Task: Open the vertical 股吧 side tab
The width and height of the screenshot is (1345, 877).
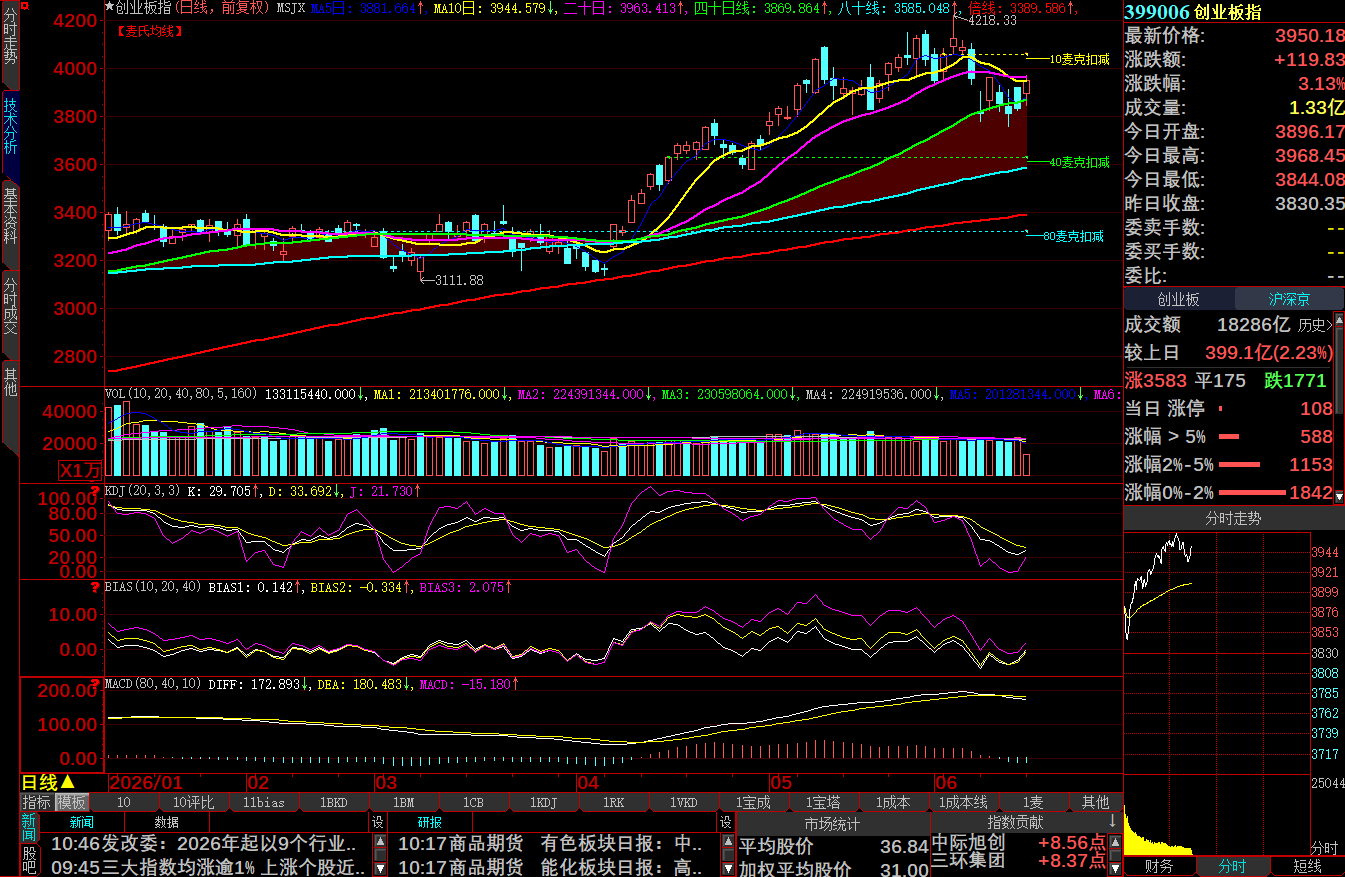Action: (29, 861)
